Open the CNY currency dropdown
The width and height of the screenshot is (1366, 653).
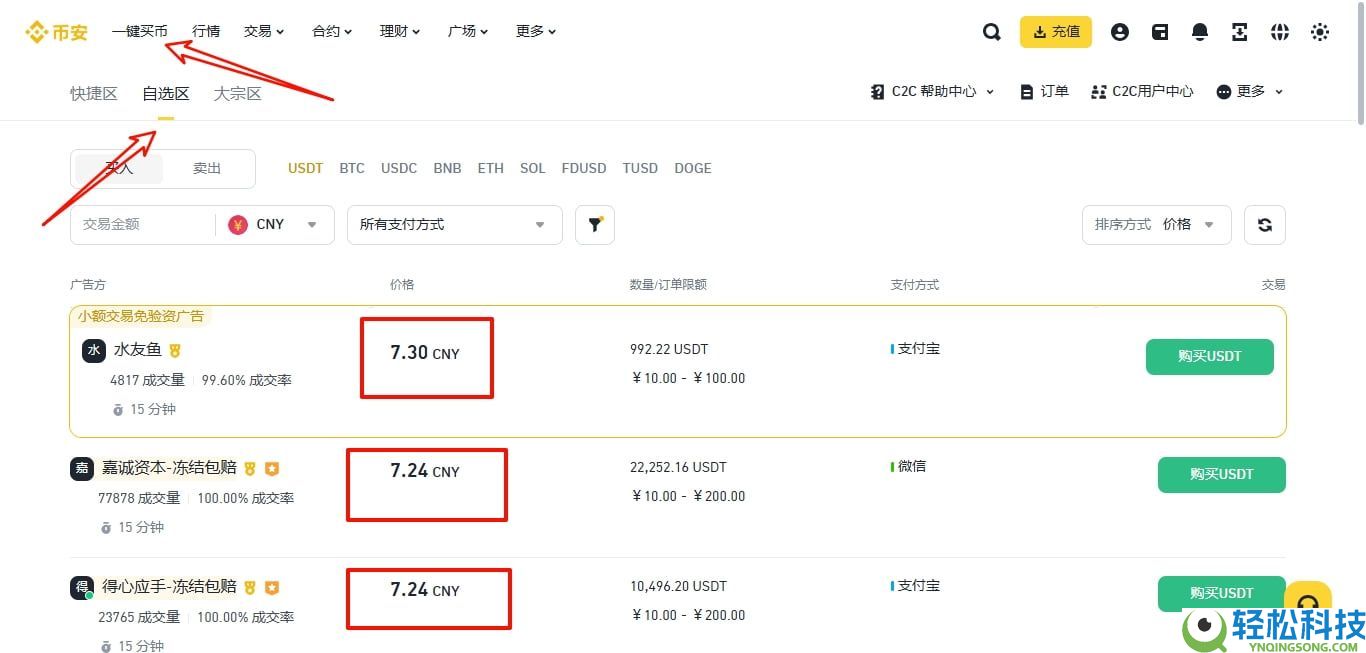tap(274, 224)
